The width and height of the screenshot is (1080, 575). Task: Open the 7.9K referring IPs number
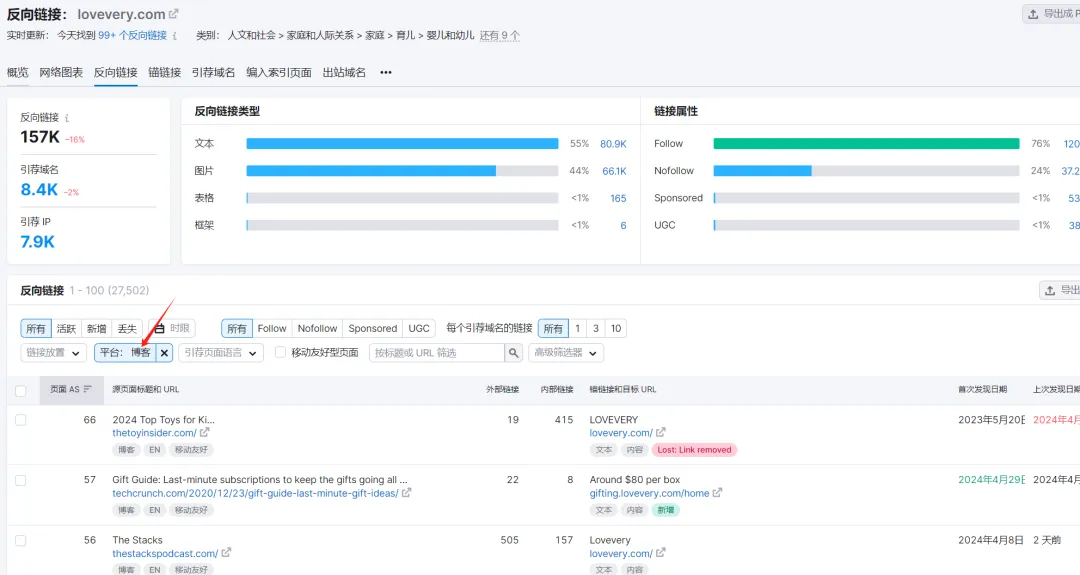(37, 242)
